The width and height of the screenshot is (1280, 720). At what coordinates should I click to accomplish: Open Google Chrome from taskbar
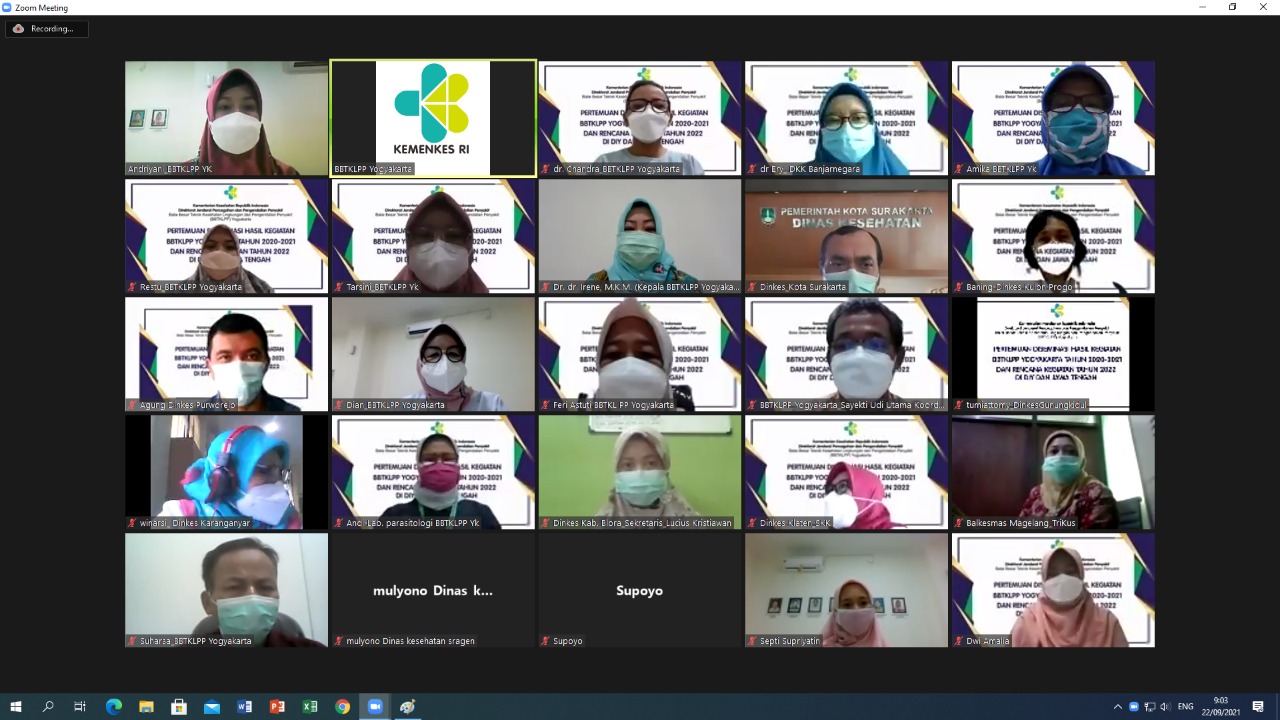pos(343,707)
